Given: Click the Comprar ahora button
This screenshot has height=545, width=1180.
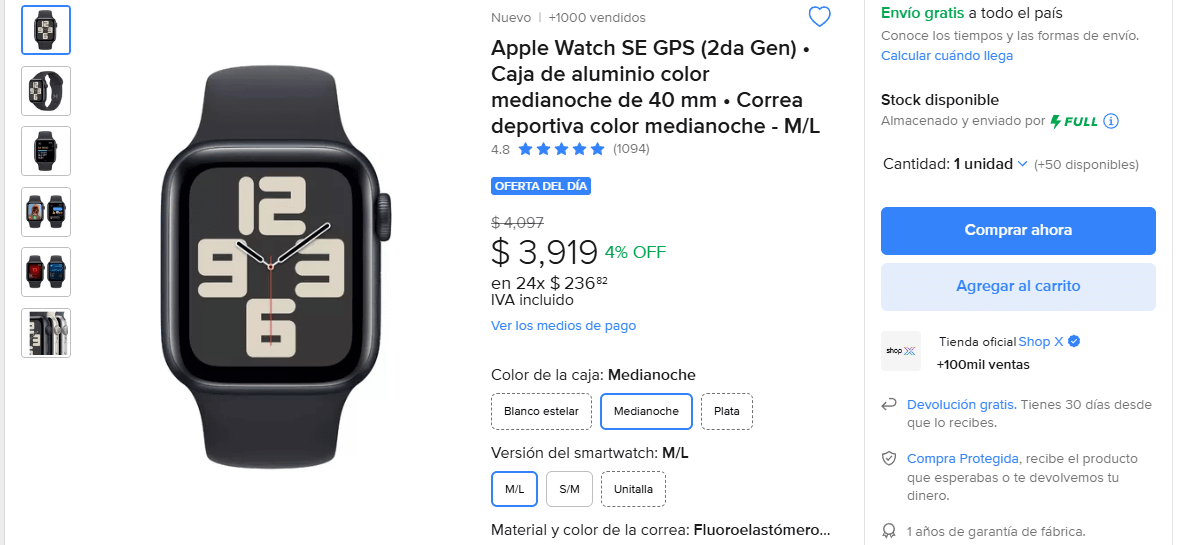Looking at the screenshot, I should tap(1018, 230).
